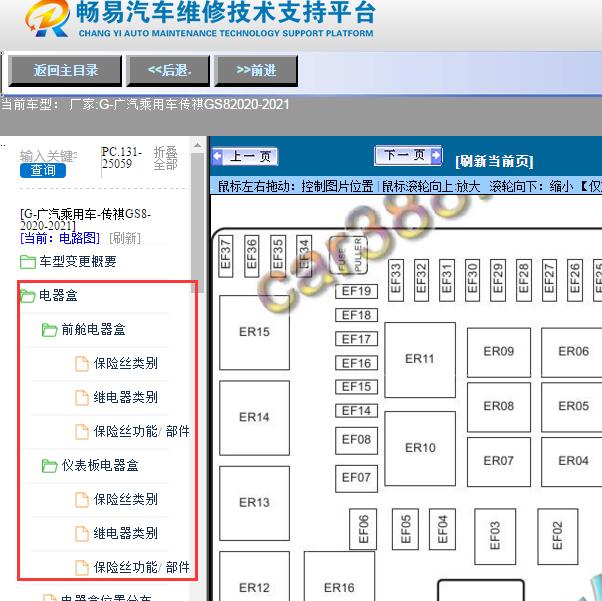Image resolution: width=602 pixels, height=601 pixels.
Task: Open the 车型变更概要 folder icon
Action: 28,262
